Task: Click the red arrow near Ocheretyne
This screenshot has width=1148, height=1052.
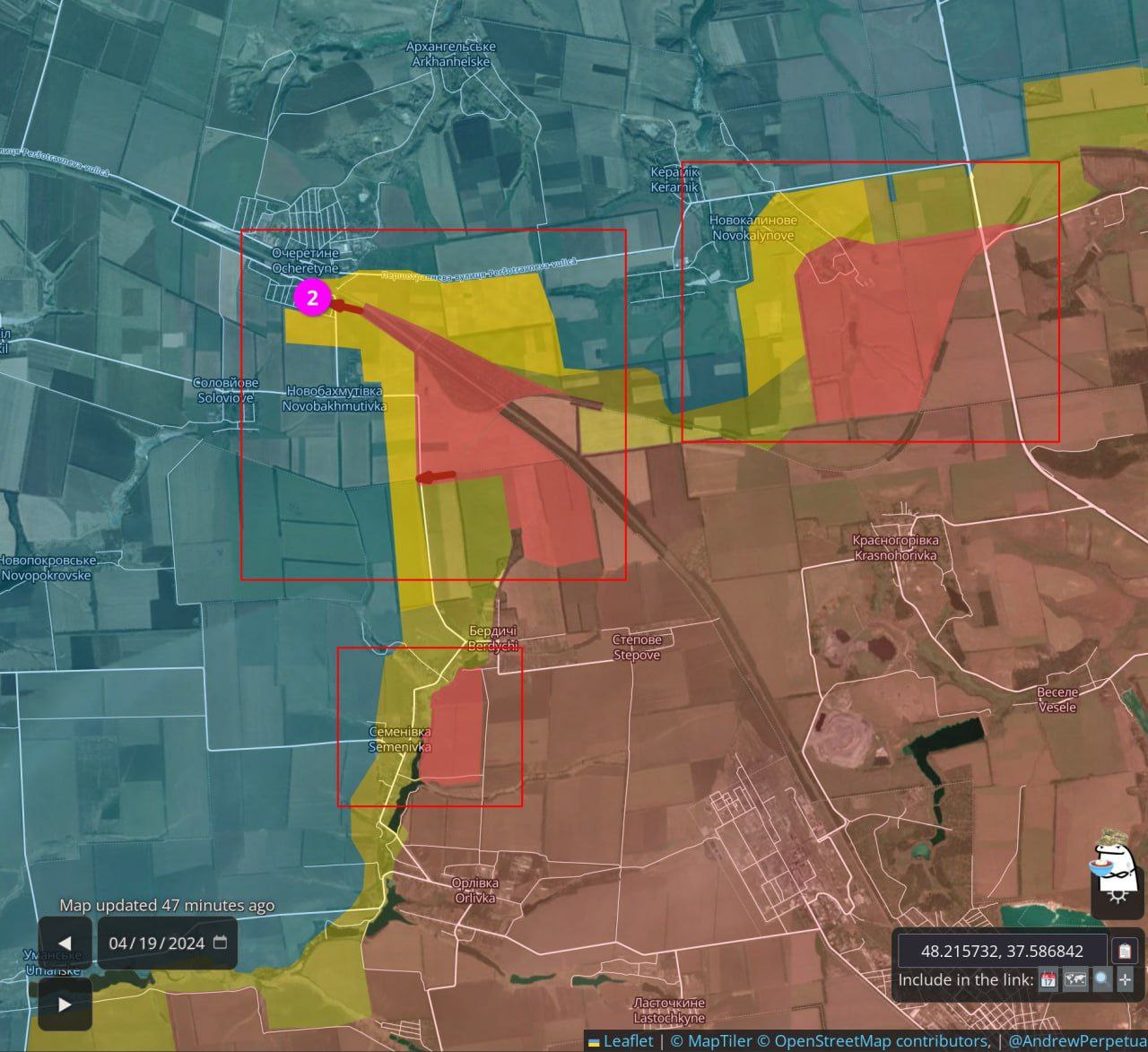Action: [346, 307]
